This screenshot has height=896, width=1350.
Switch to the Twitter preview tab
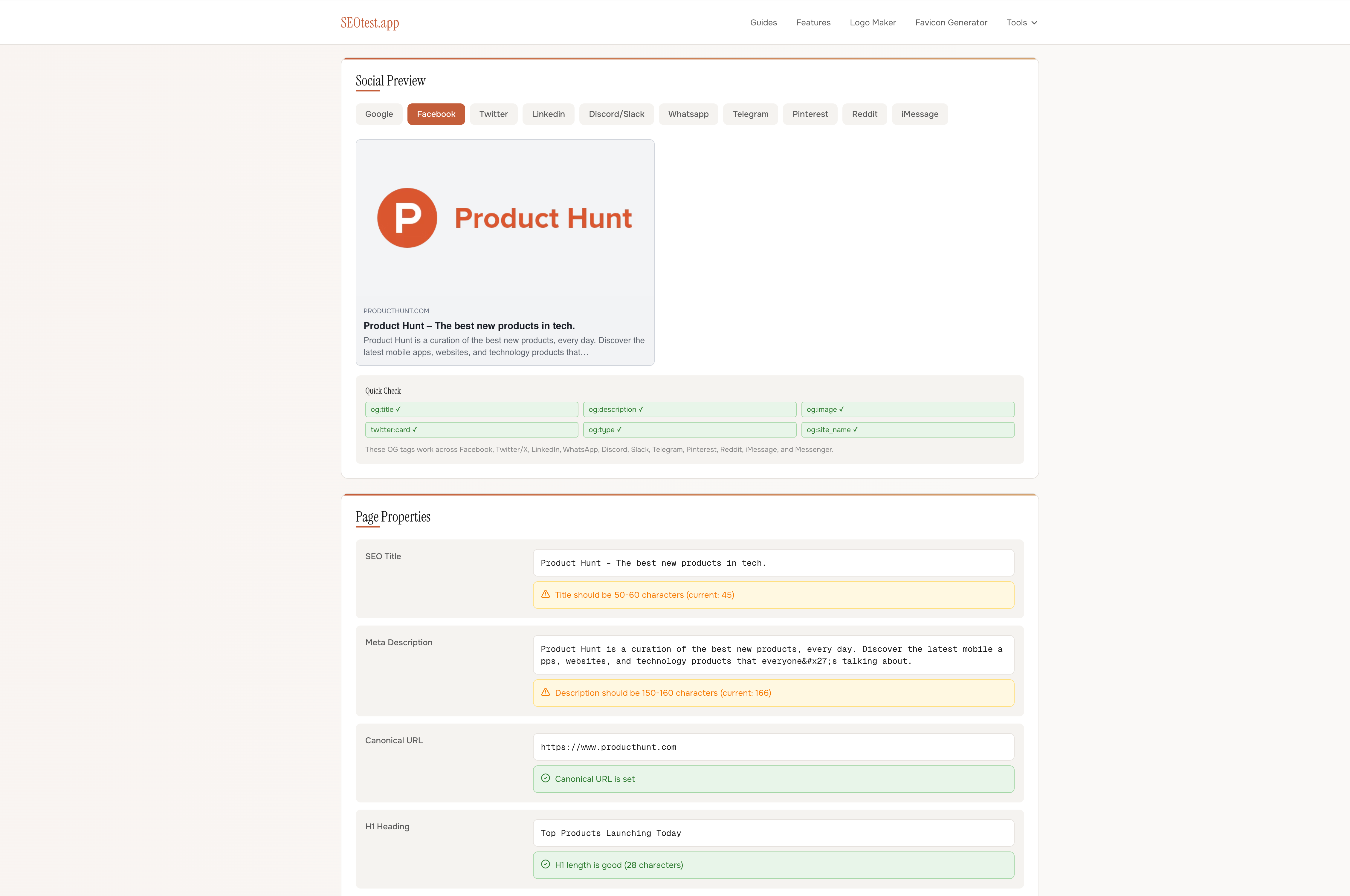tap(493, 114)
